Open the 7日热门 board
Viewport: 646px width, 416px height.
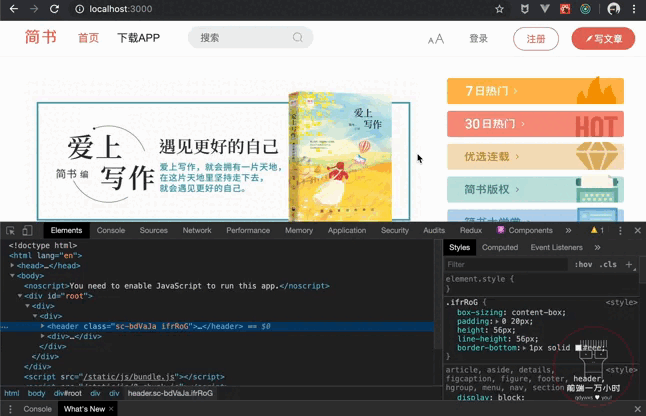point(535,91)
